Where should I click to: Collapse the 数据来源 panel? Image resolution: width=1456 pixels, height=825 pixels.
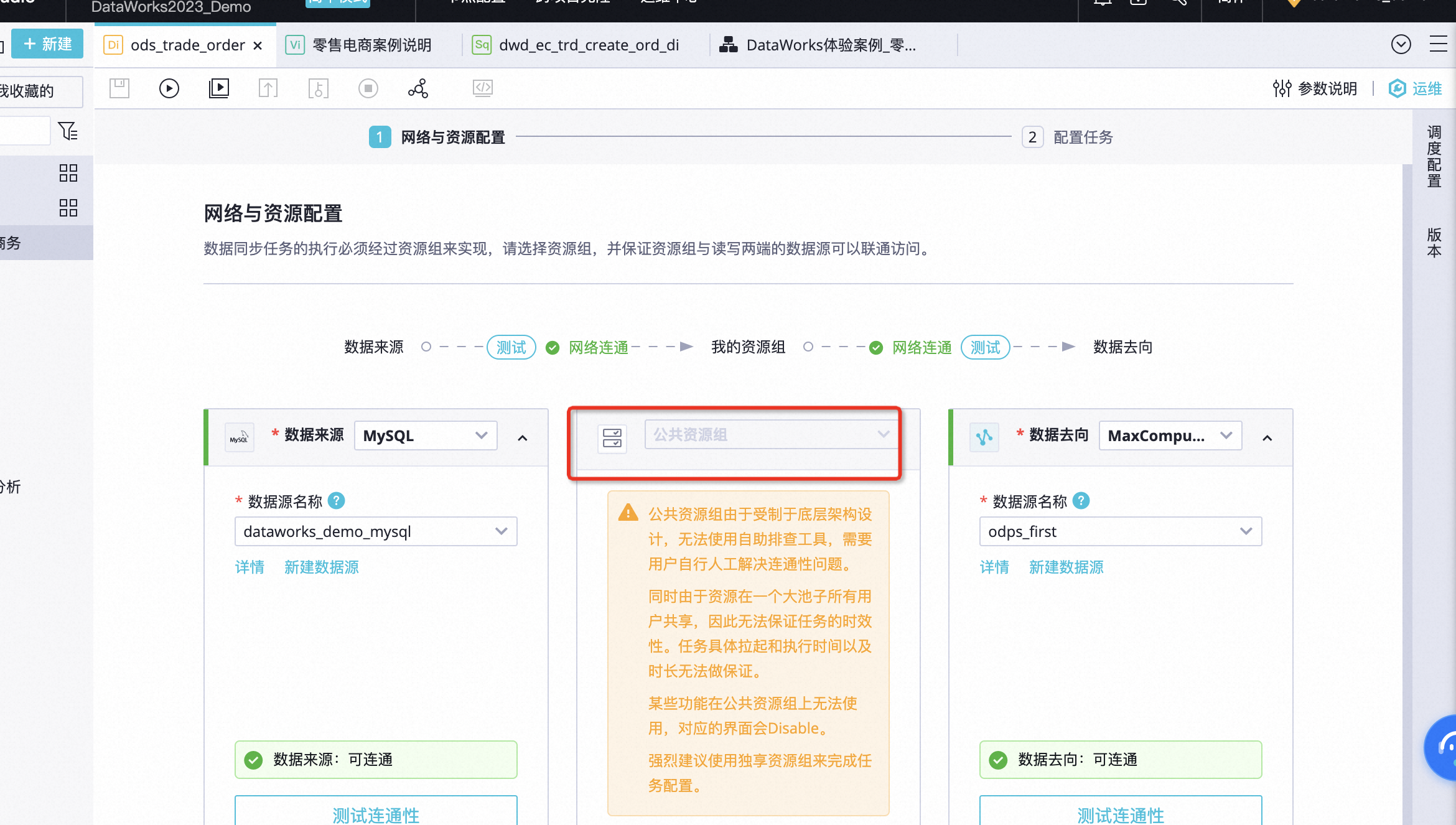[522, 438]
